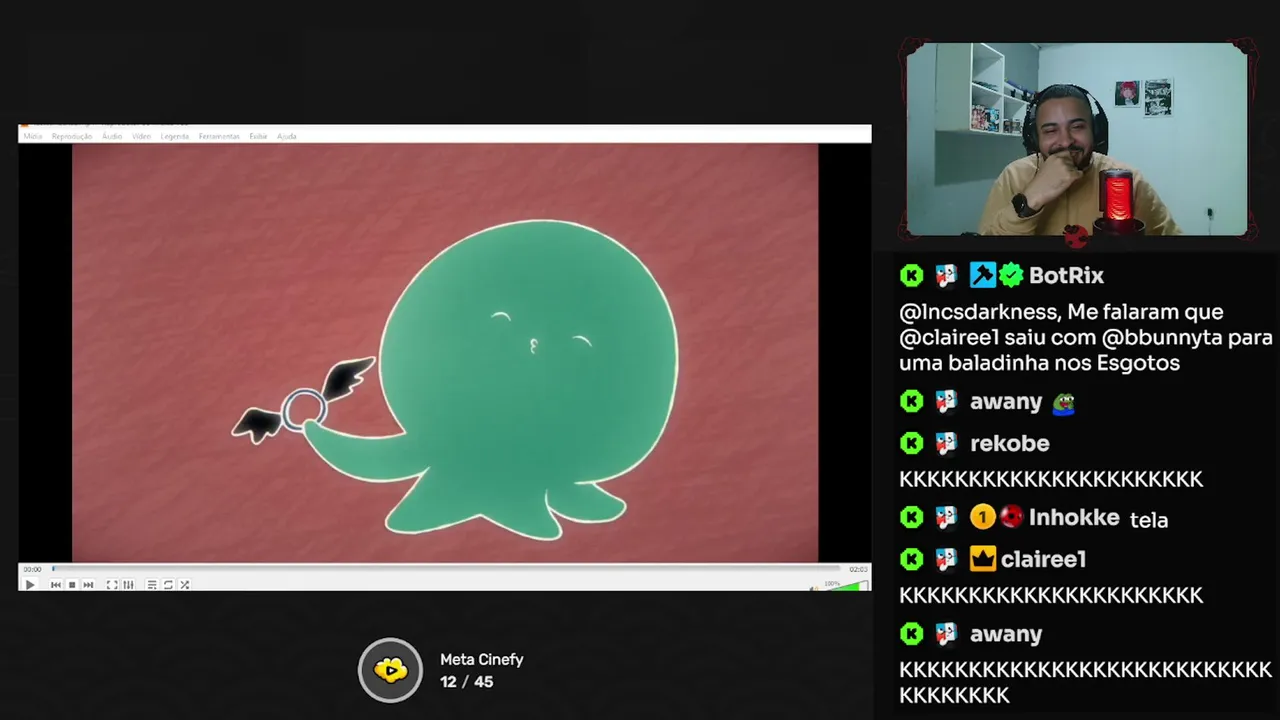
Task: Click the subscriber badge beside rekobe
Action: coord(946,443)
